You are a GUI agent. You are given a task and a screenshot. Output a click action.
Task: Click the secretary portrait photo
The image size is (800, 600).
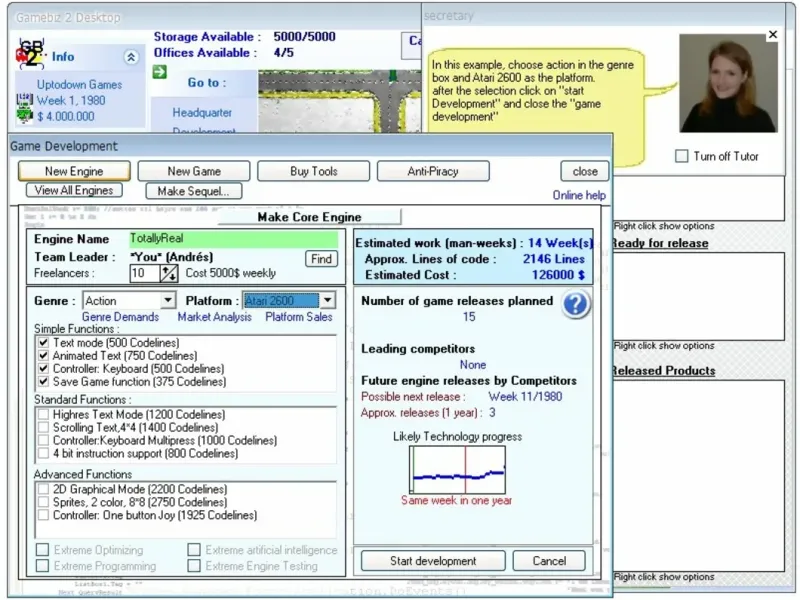click(728, 83)
